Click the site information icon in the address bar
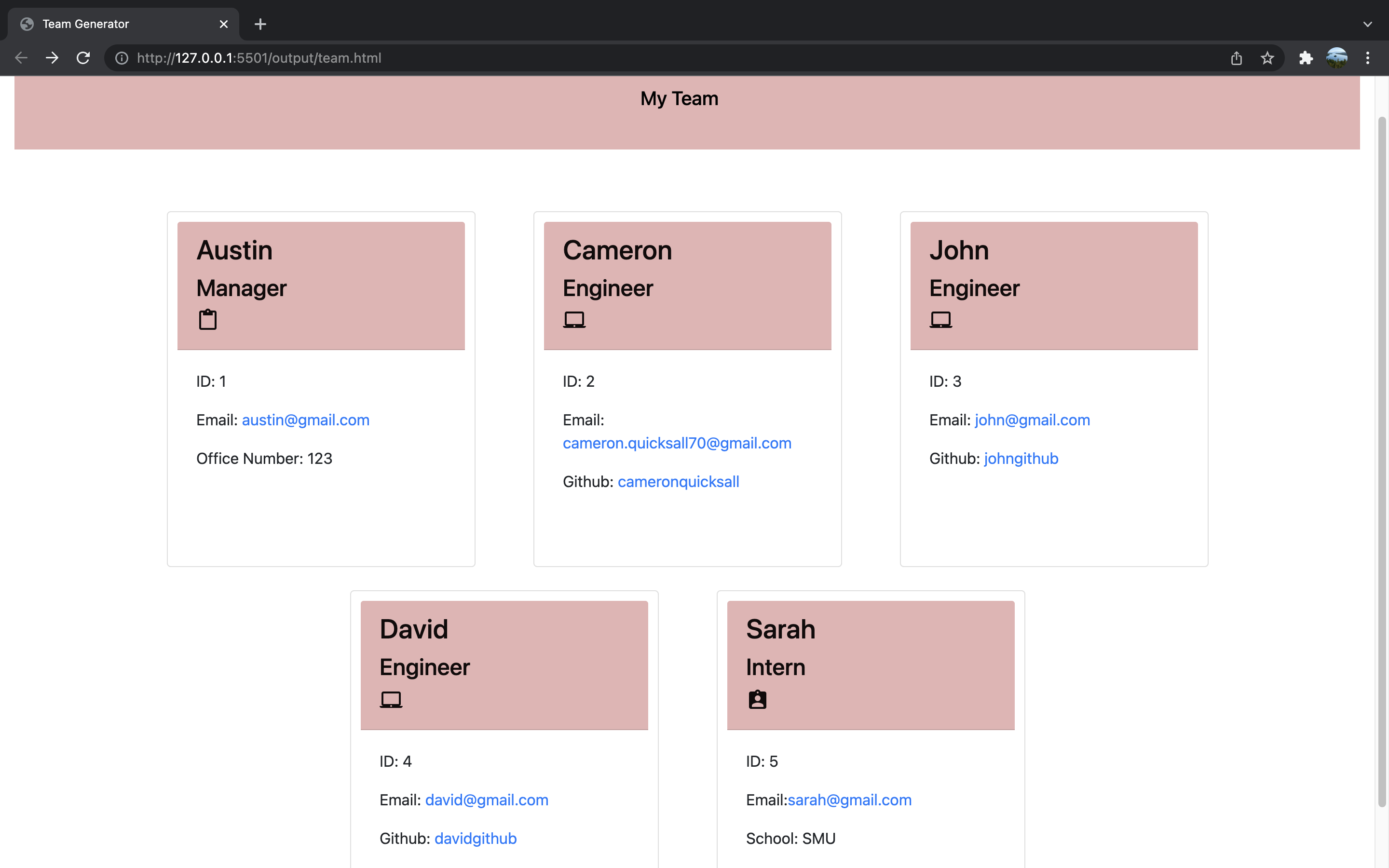Viewport: 1389px width, 868px height. (121, 57)
